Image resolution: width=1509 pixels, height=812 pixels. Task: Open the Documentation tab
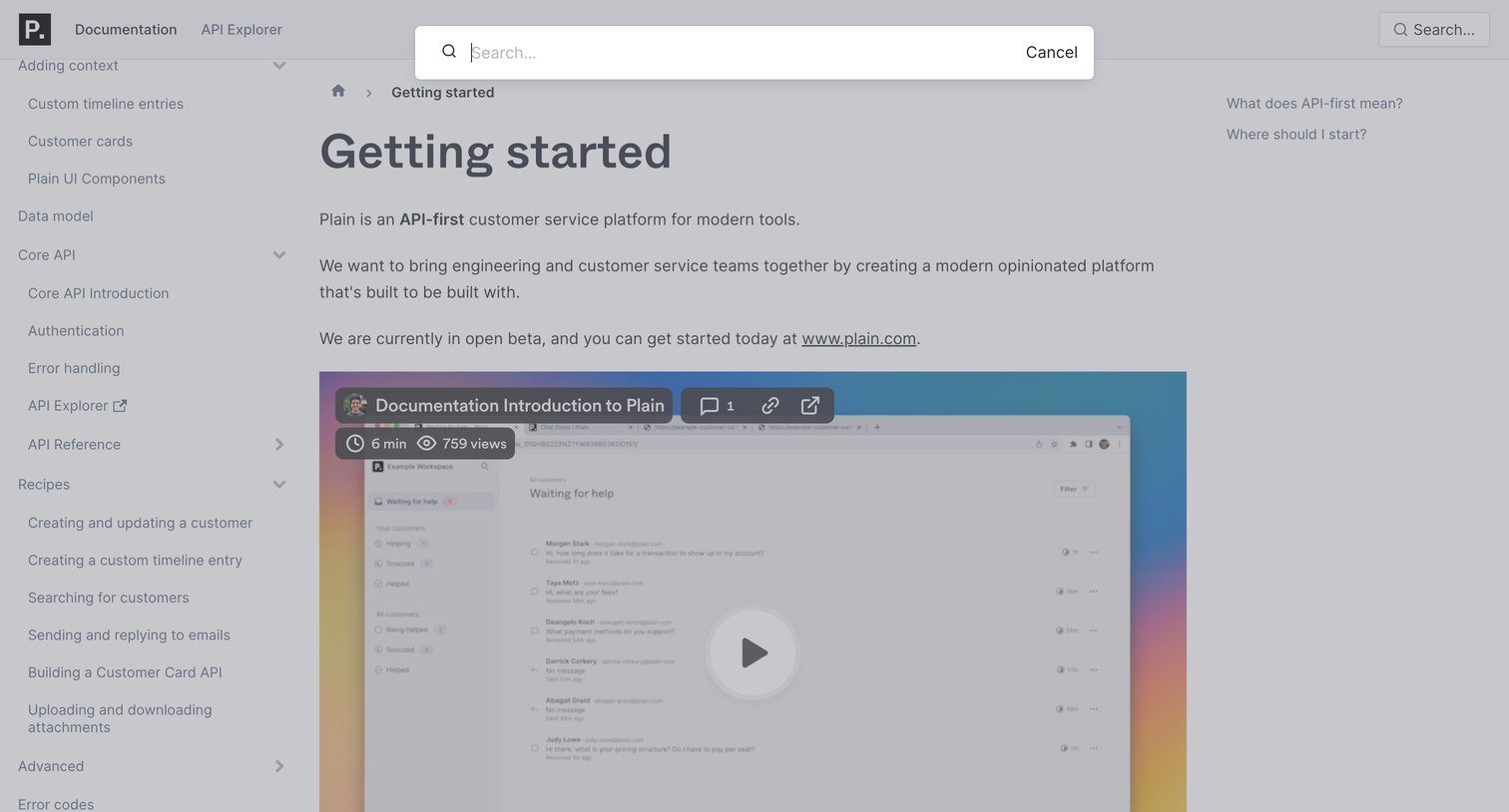pyautogui.click(x=126, y=30)
